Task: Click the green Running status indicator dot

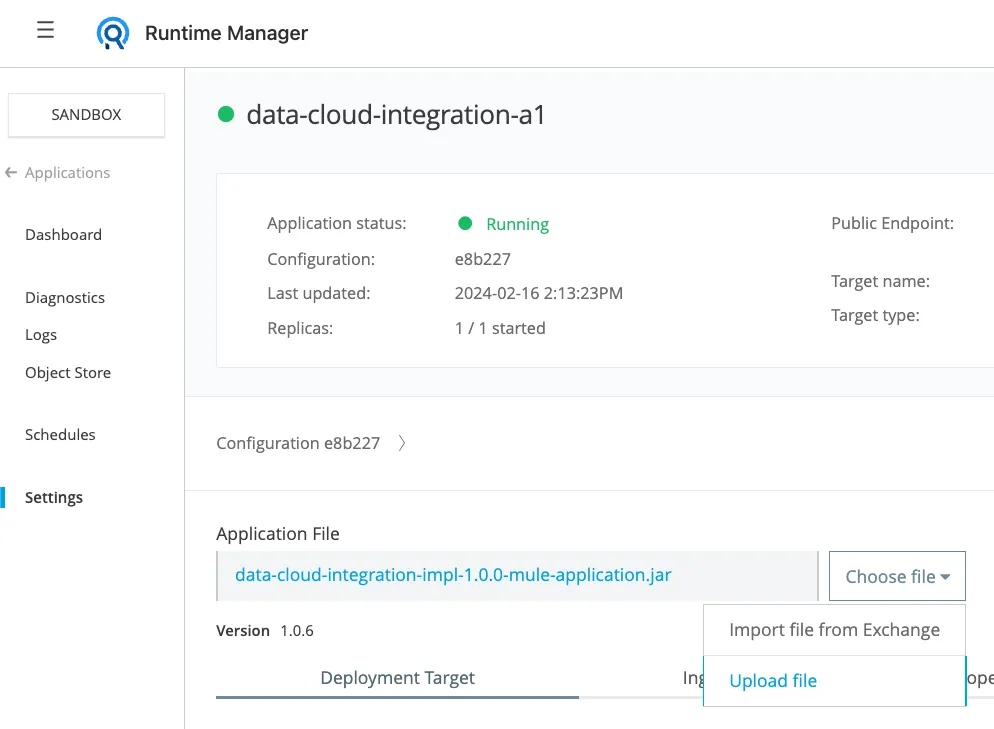Action: click(465, 223)
